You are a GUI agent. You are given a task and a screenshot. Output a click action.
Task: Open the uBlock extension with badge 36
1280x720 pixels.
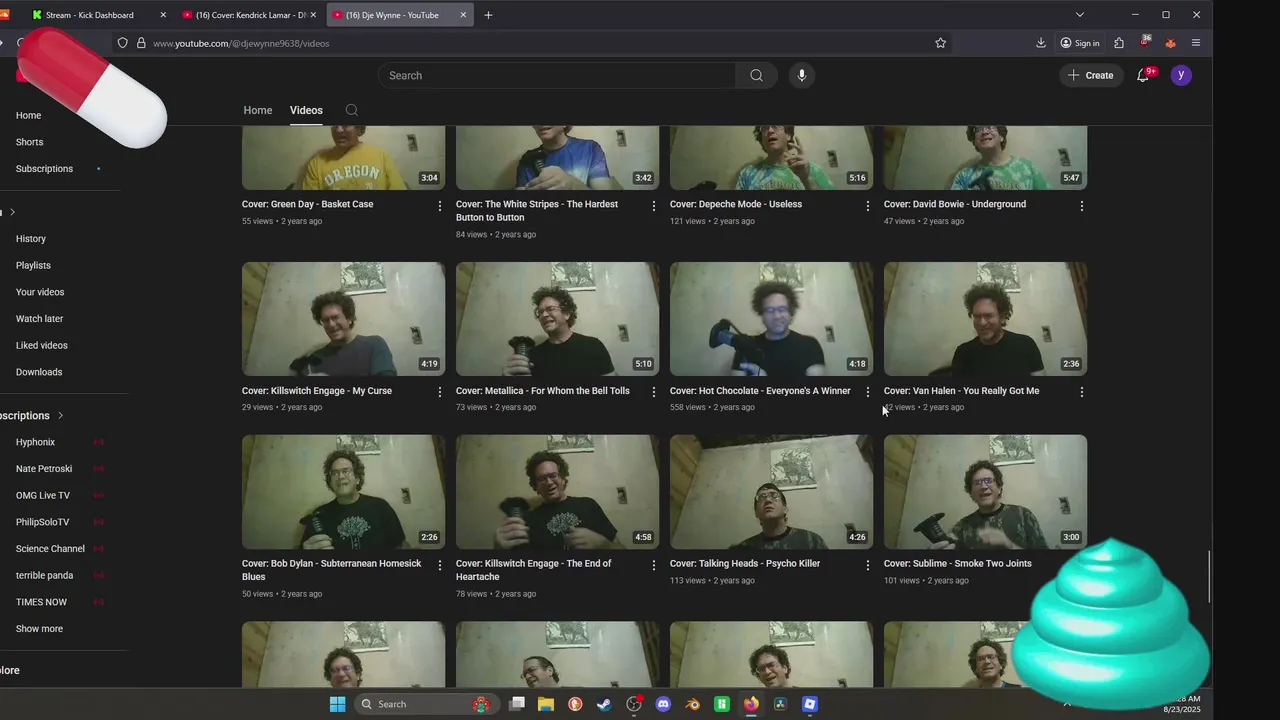pos(1145,43)
